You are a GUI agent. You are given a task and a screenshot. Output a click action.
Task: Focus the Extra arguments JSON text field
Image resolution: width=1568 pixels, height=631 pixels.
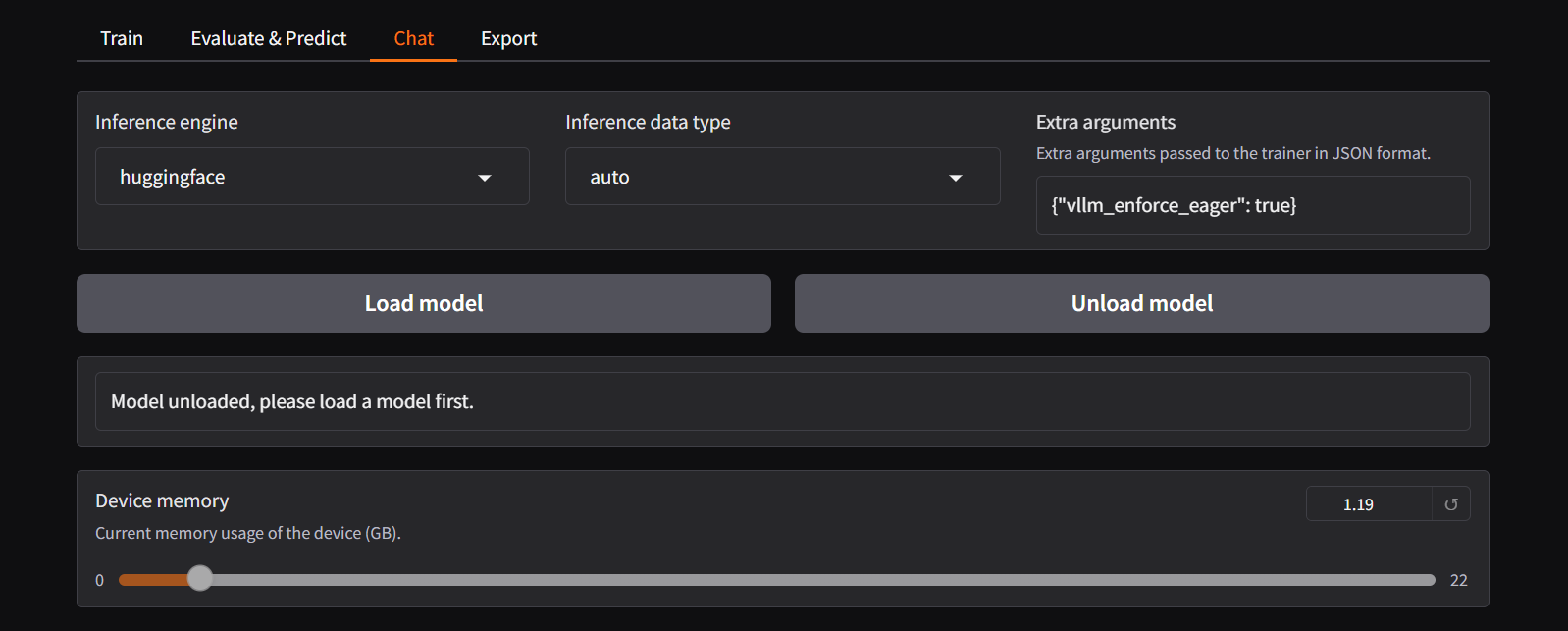[1252, 205]
